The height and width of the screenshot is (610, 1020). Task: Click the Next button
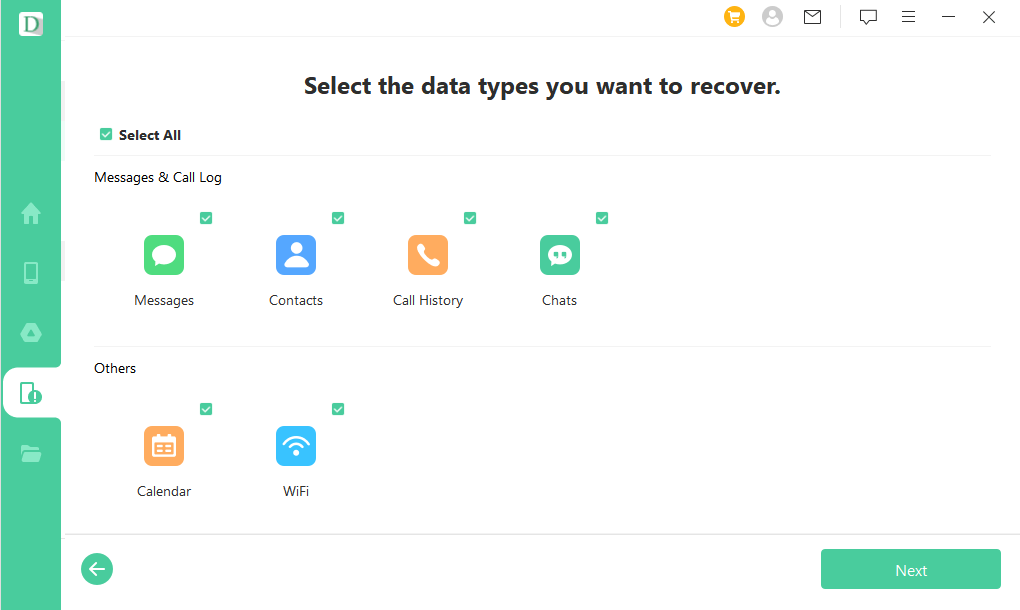pos(910,570)
